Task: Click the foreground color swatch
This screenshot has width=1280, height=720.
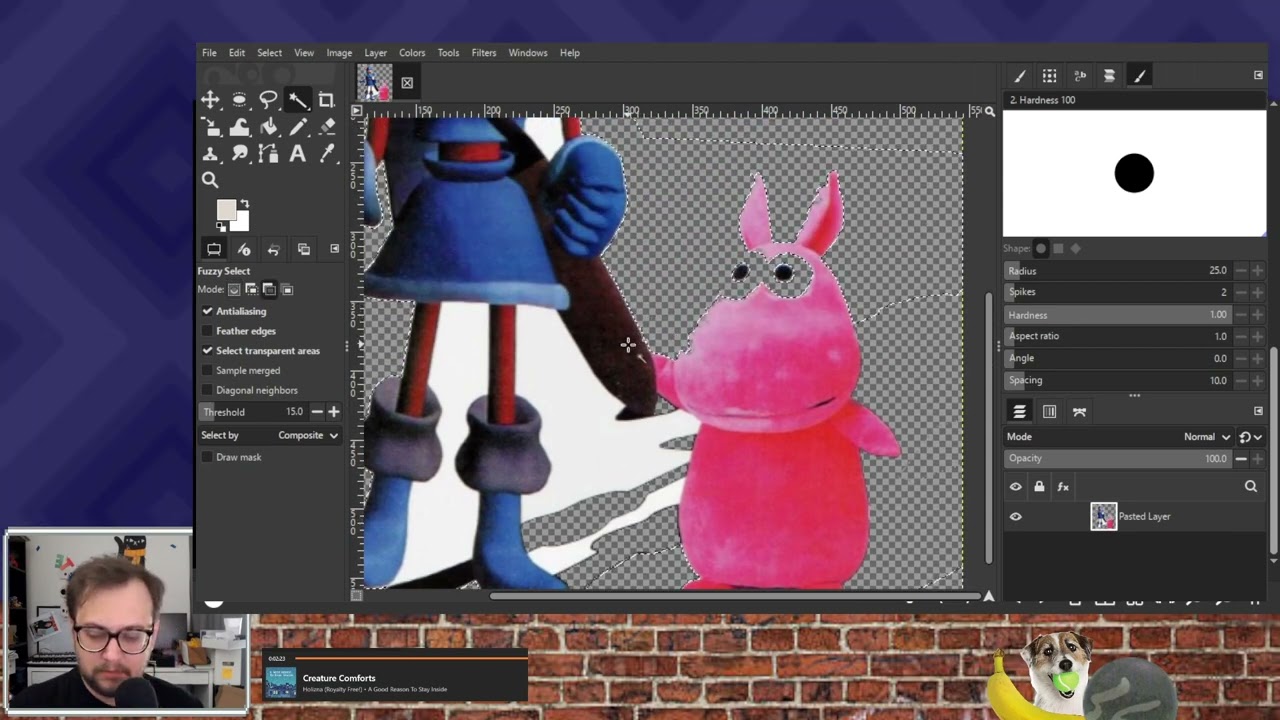Action: coord(226,210)
